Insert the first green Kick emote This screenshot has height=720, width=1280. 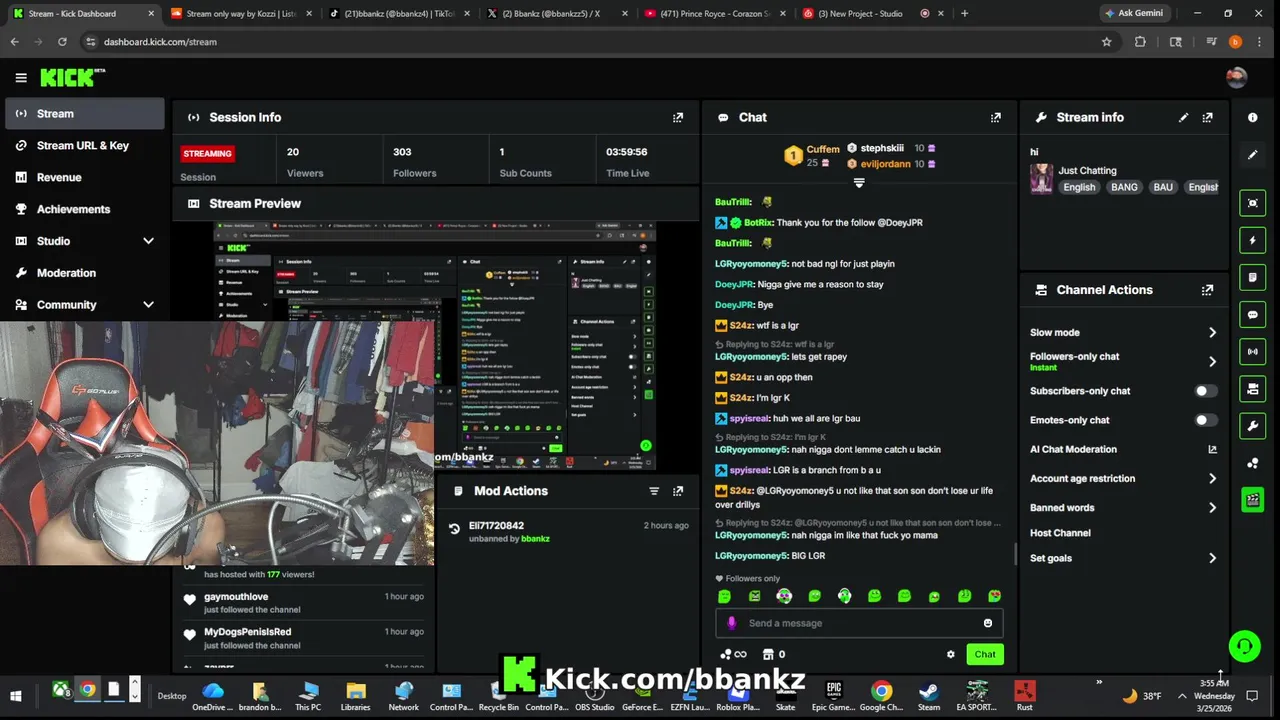tap(724, 596)
